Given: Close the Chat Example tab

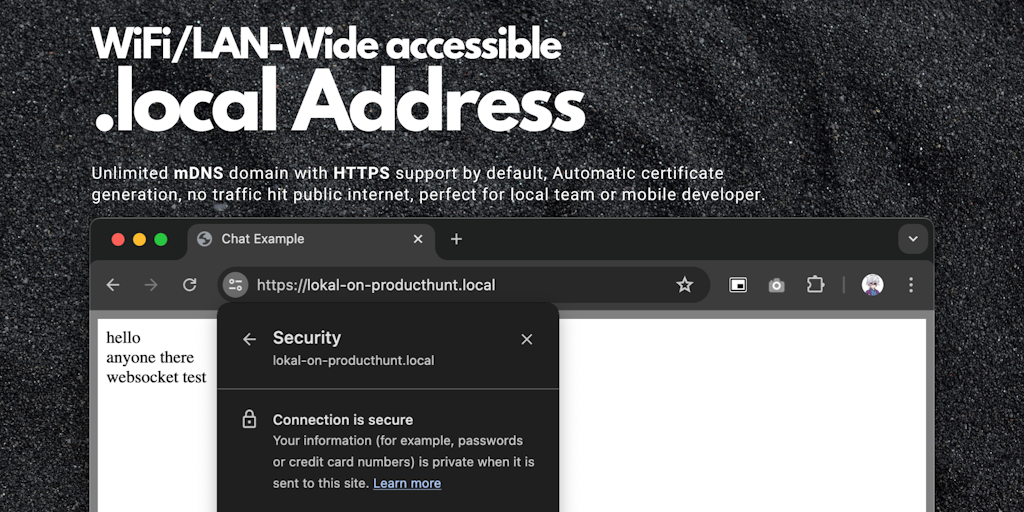Looking at the screenshot, I should 419,239.
